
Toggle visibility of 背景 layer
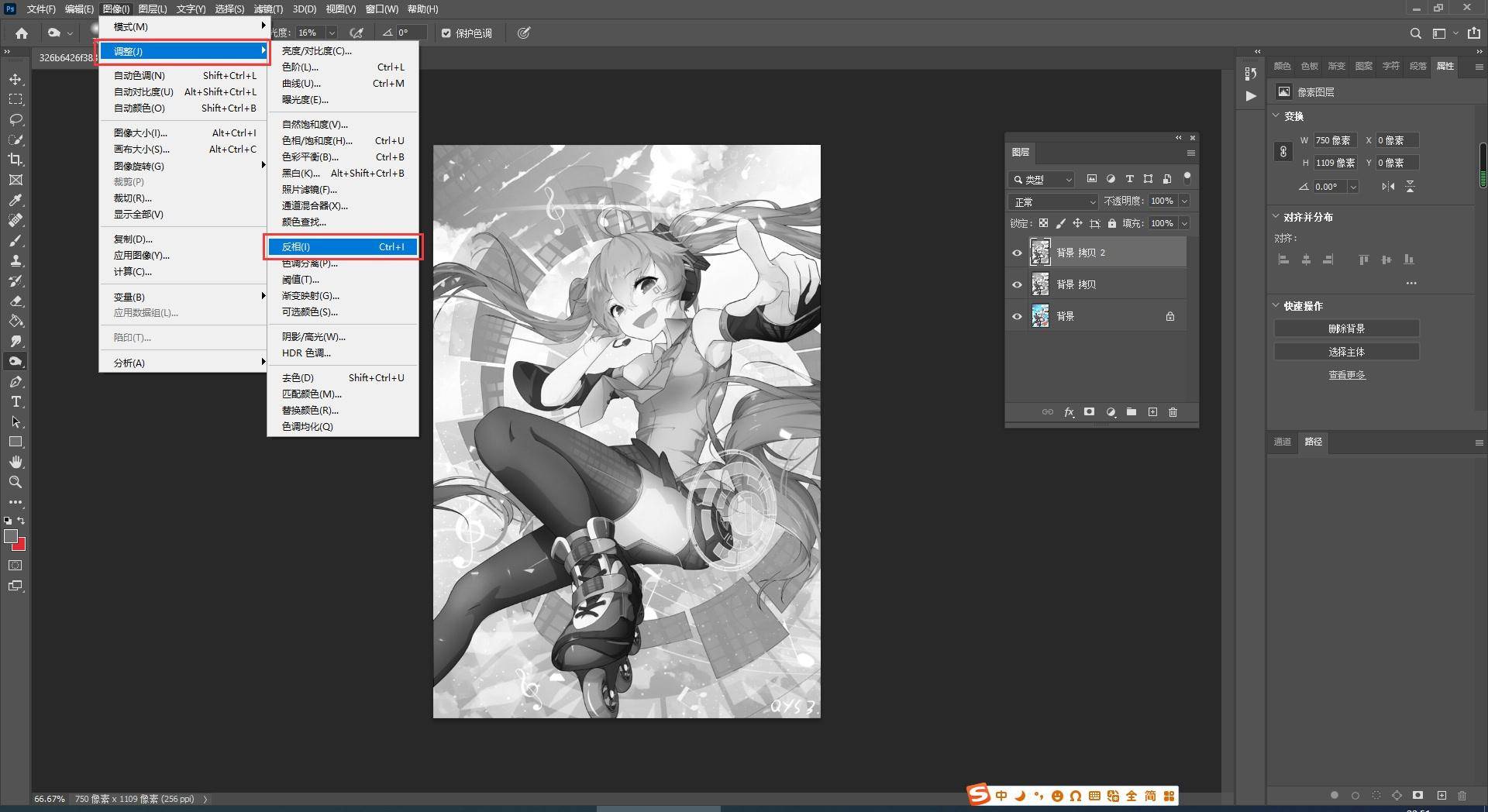point(1017,316)
